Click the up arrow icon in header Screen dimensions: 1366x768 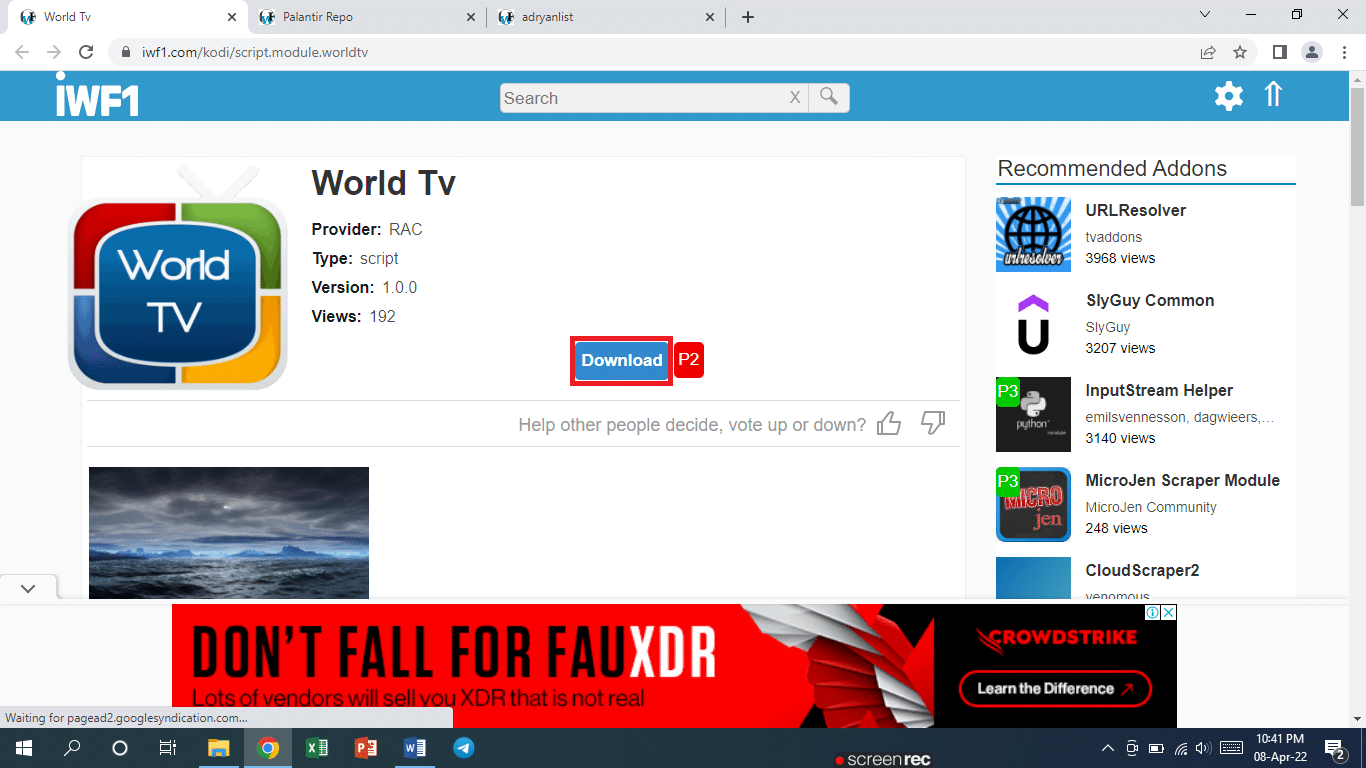1273,94
